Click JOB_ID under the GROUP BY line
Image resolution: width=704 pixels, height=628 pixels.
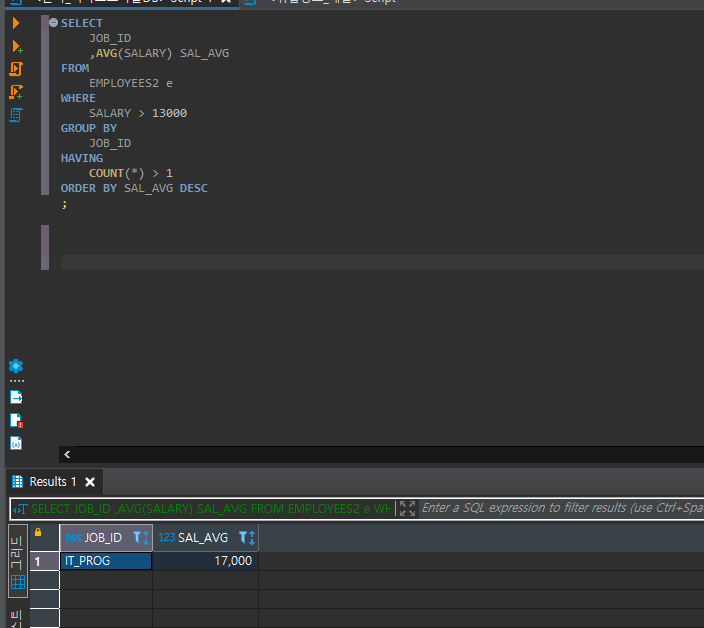pos(110,143)
